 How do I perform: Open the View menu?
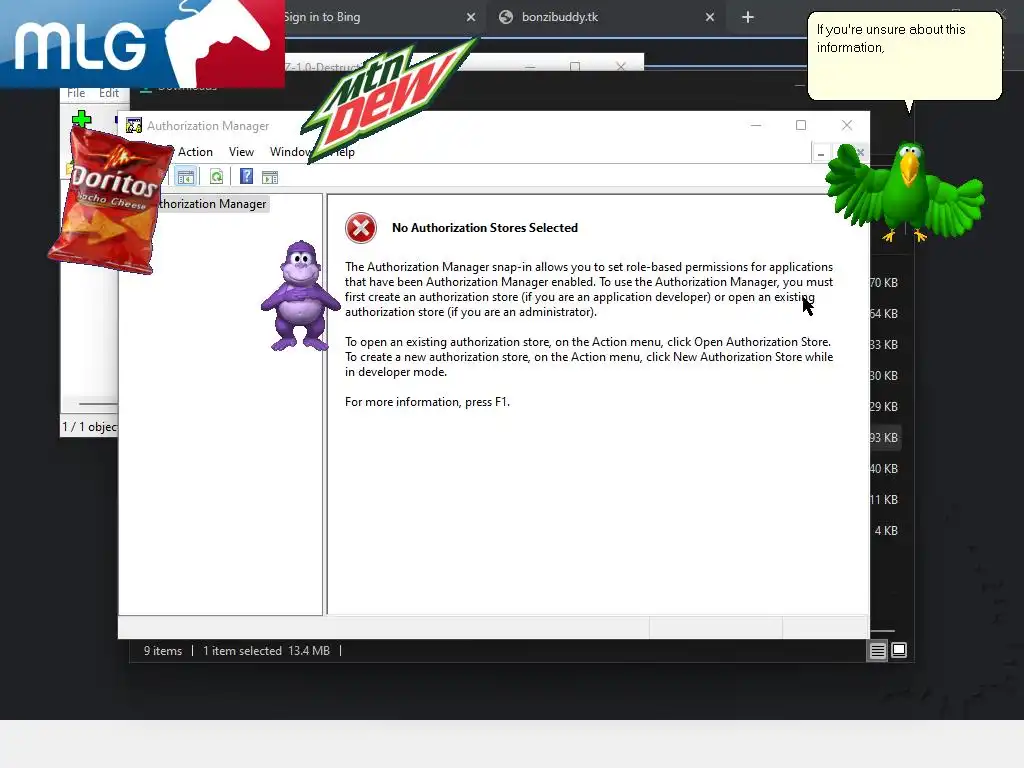pos(241,152)
